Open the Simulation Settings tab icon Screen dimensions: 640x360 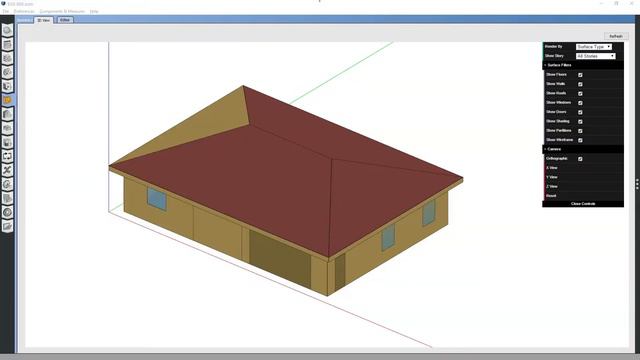click(7, 184)
